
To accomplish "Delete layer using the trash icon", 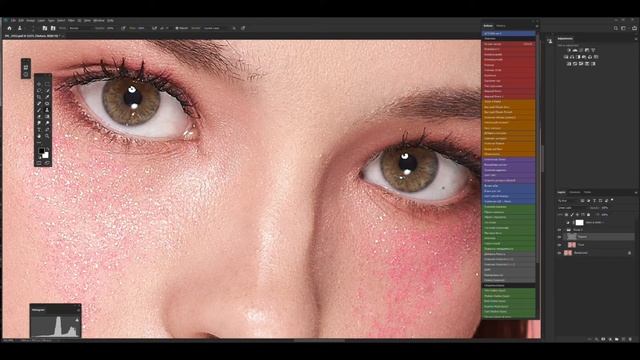I will (x=630, y=339).
